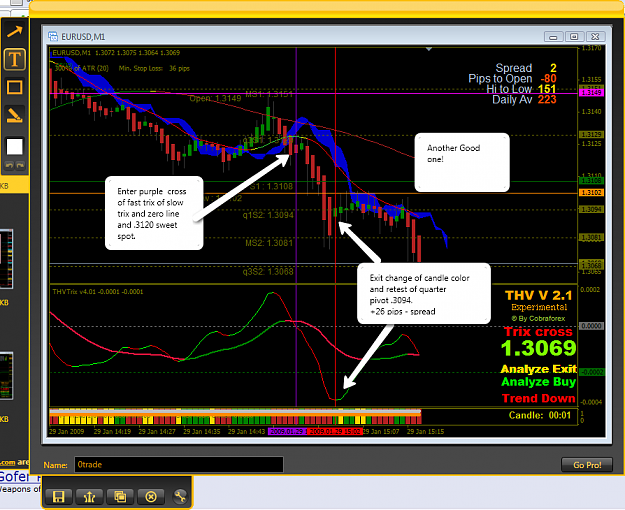Click the redo arrow button
Image resolution: width=625 pixels, height=510 pixels.
pos(20,165)
